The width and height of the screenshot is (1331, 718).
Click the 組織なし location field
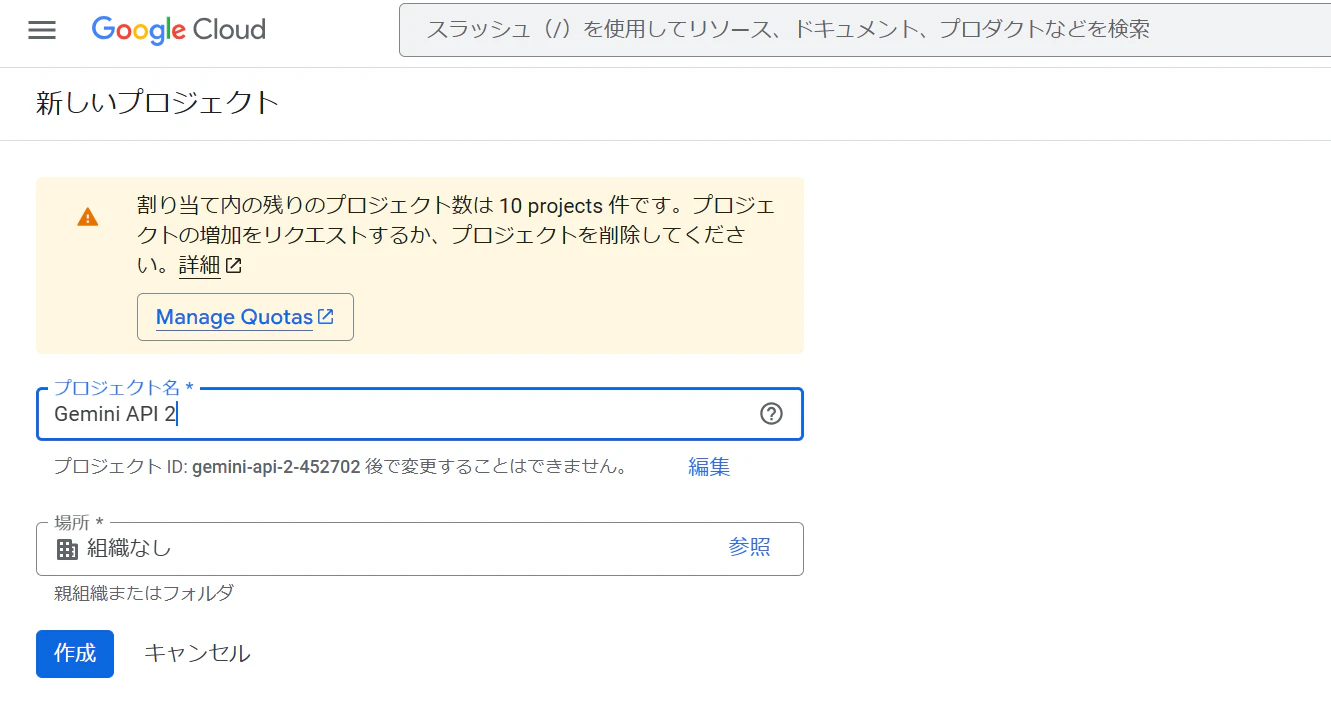click(419, 548)
